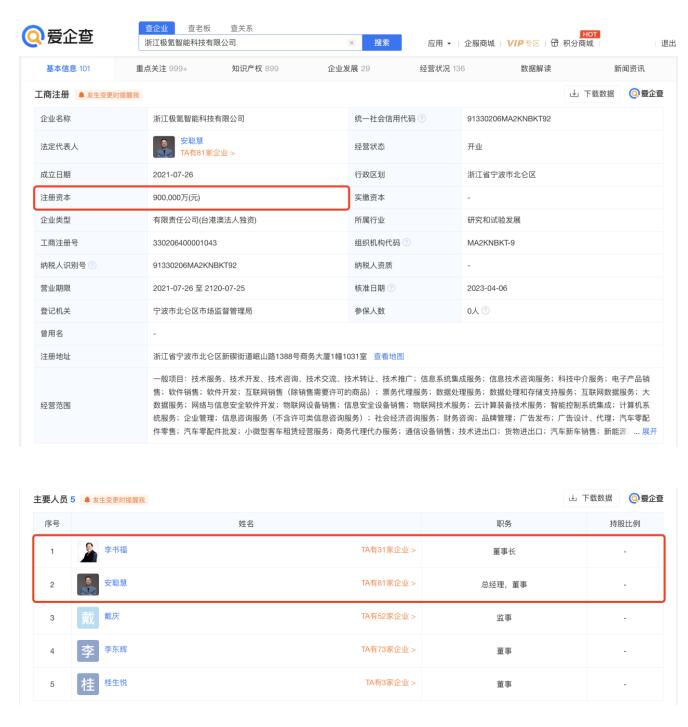
Task: Open 安聪慧's name link under 法定代表人
Action: (191, 140)
